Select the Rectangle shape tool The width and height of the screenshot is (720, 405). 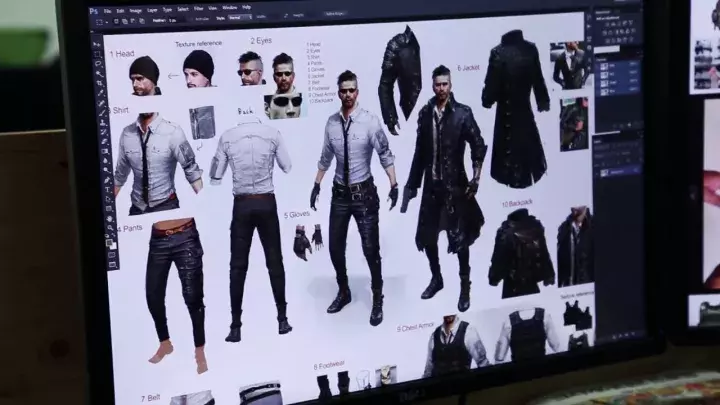click(110, 209)
